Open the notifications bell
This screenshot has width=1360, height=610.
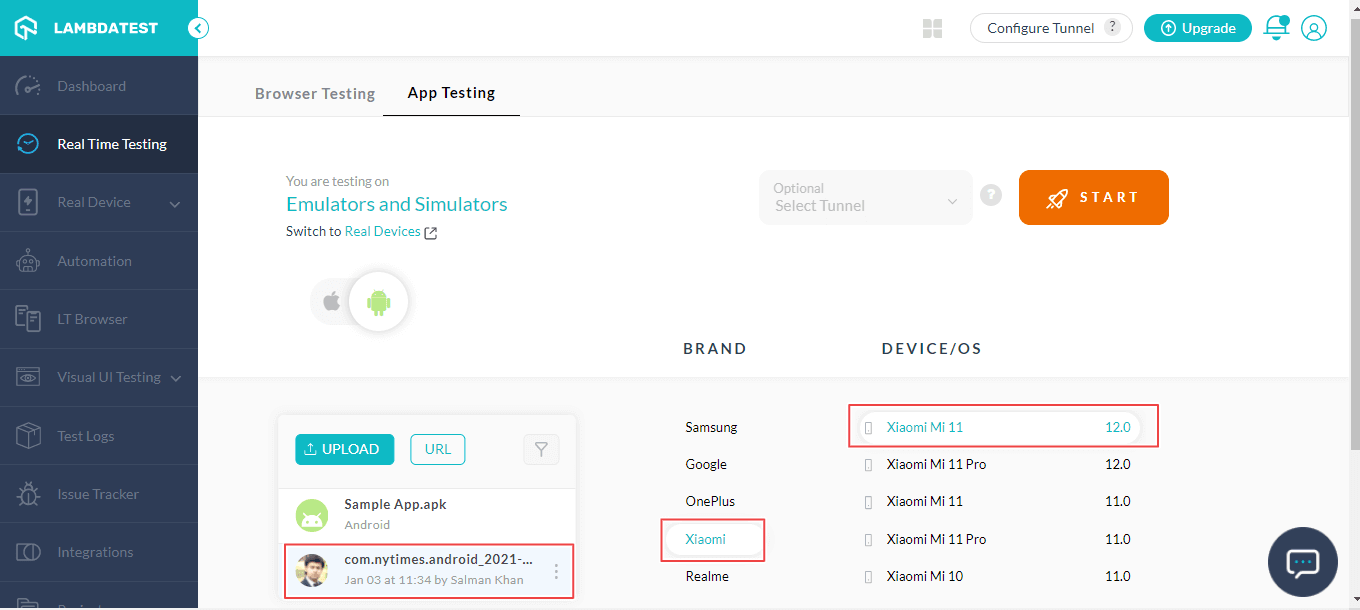[1276, 27]
